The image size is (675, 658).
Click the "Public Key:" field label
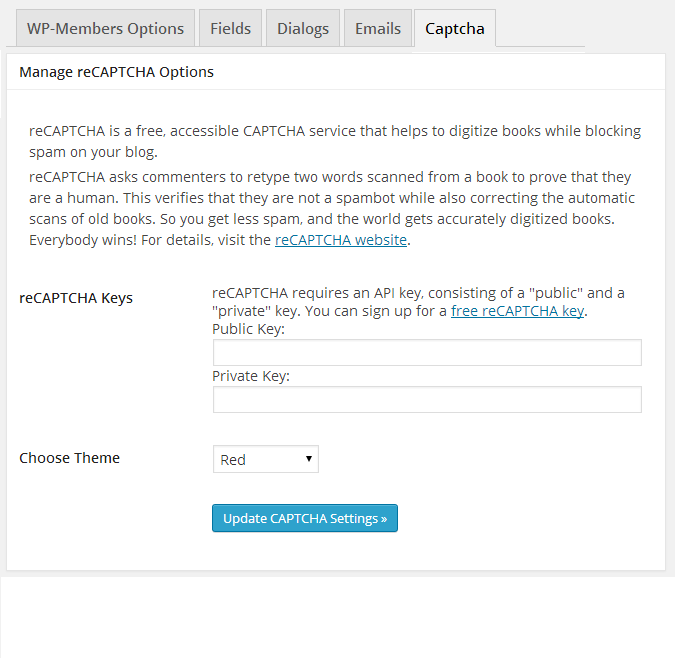248,329
